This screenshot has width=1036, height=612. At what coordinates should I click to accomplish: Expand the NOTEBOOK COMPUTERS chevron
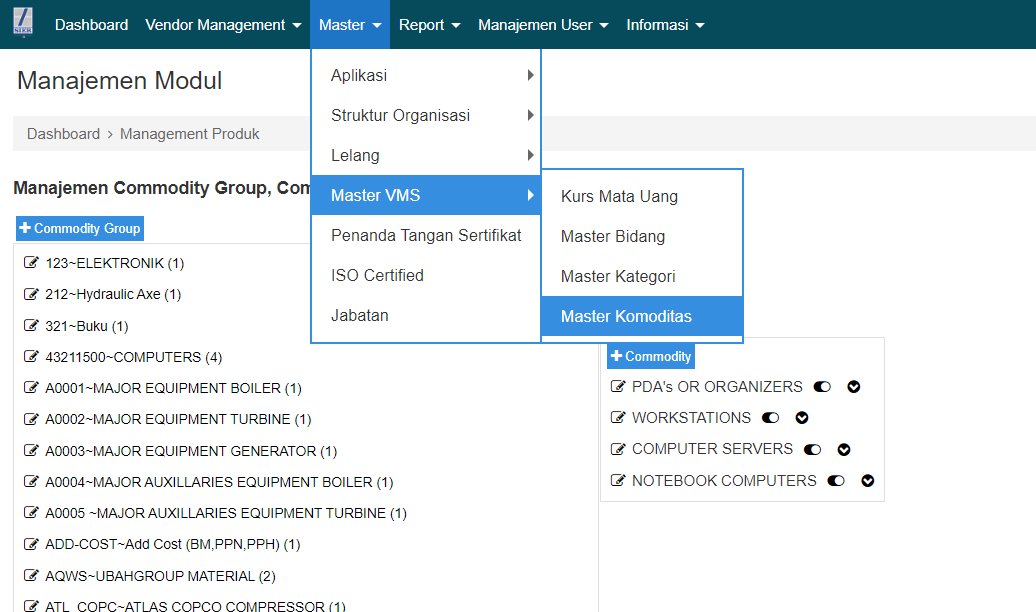(x=867, y=481)
